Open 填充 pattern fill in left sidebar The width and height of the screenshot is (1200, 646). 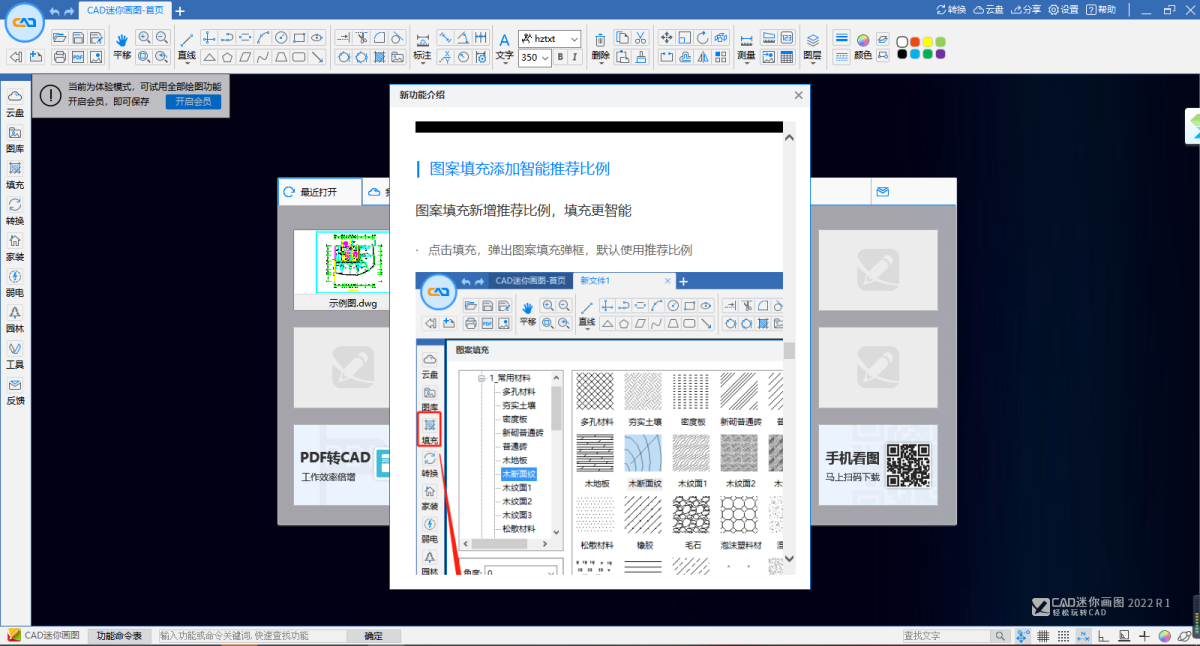point(15,174)
